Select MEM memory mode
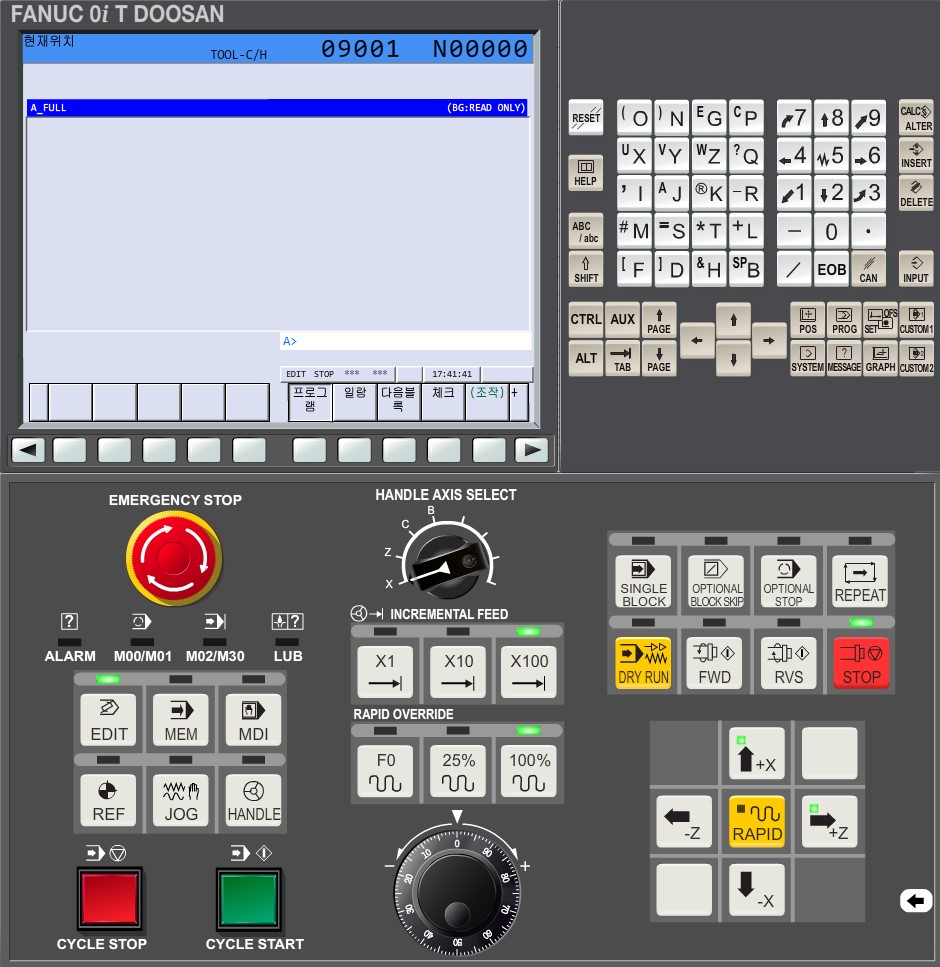This screenshot has height=967, width=940. (x=181, y=720)
